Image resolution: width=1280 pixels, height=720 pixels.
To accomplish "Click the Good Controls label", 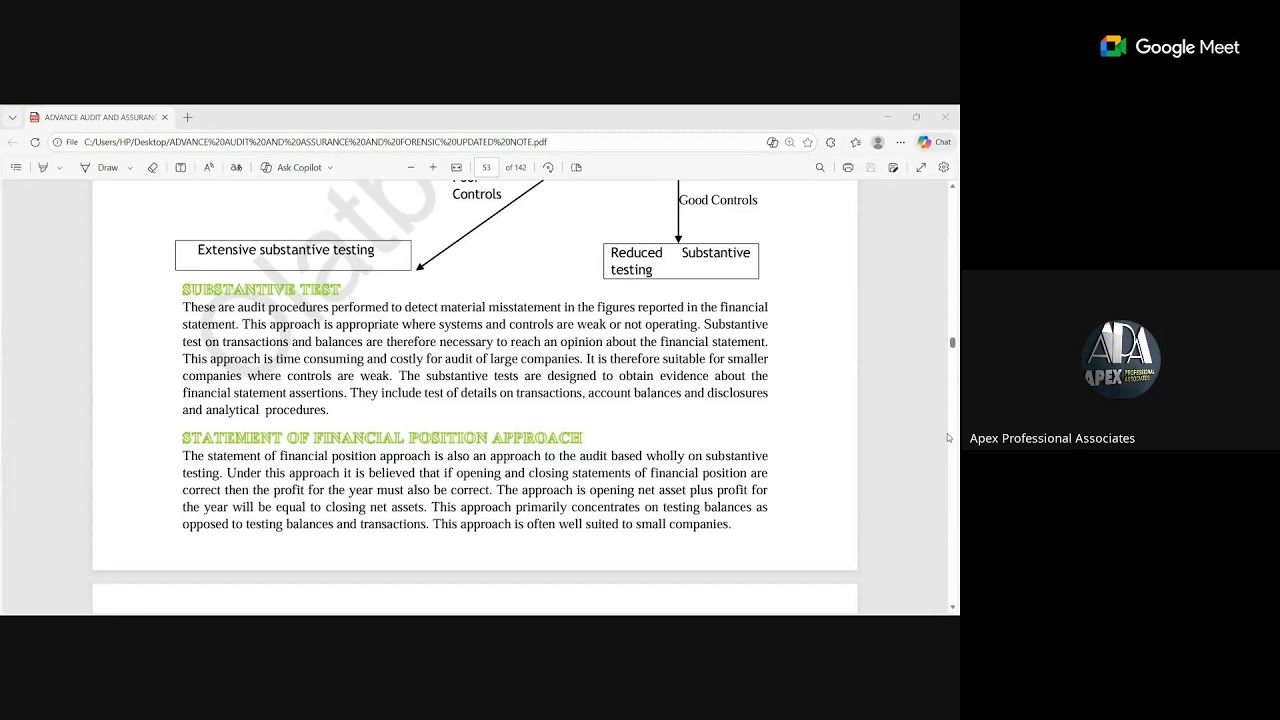I will pyautogui.click(x=718, y=200).
